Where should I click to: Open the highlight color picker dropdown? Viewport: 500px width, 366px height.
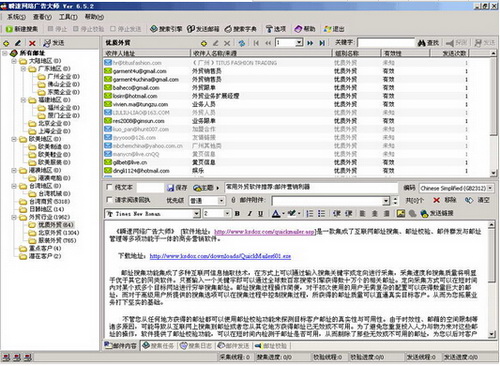299,213
